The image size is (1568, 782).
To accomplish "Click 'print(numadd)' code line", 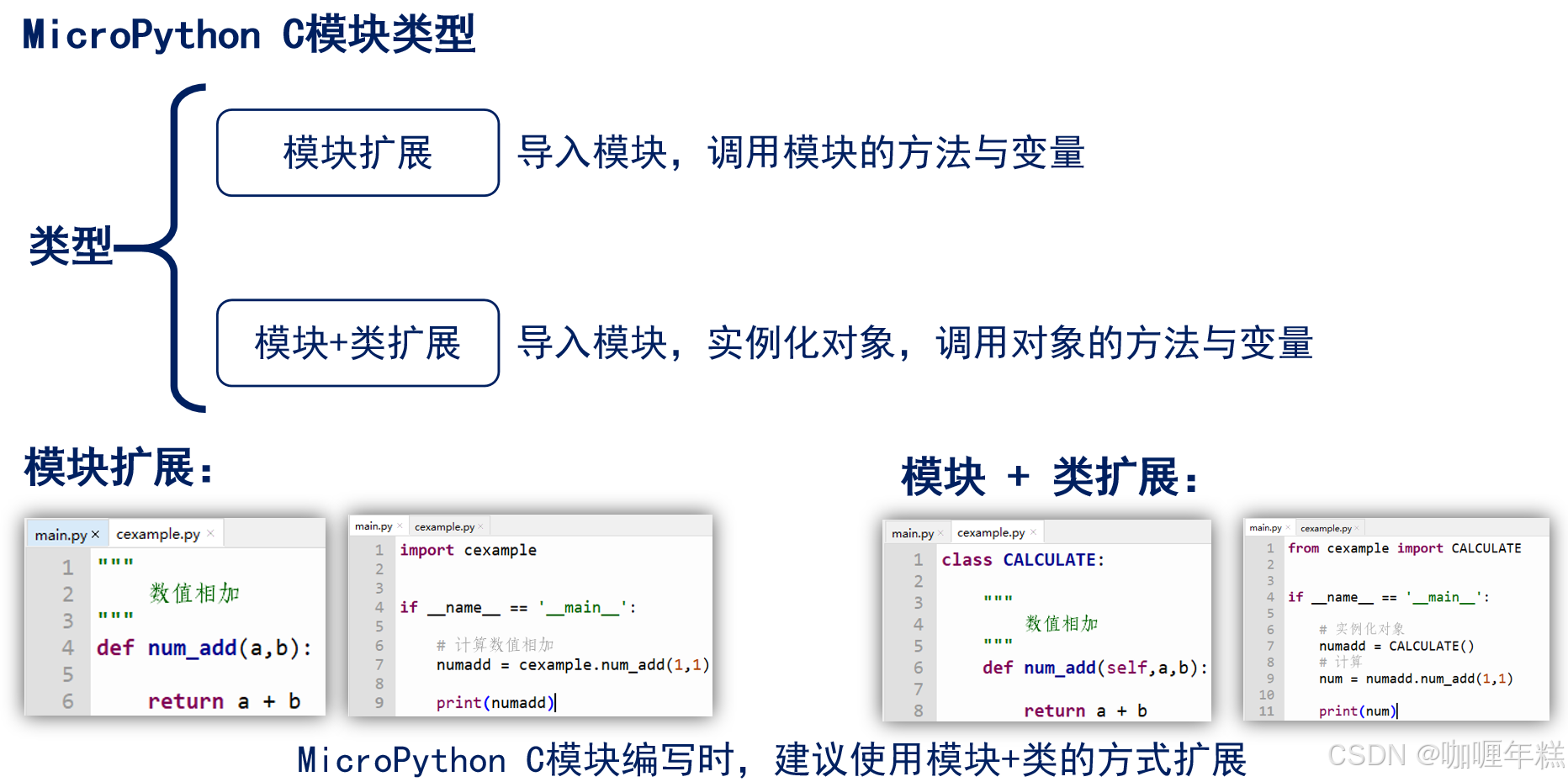I will [495, 702].
